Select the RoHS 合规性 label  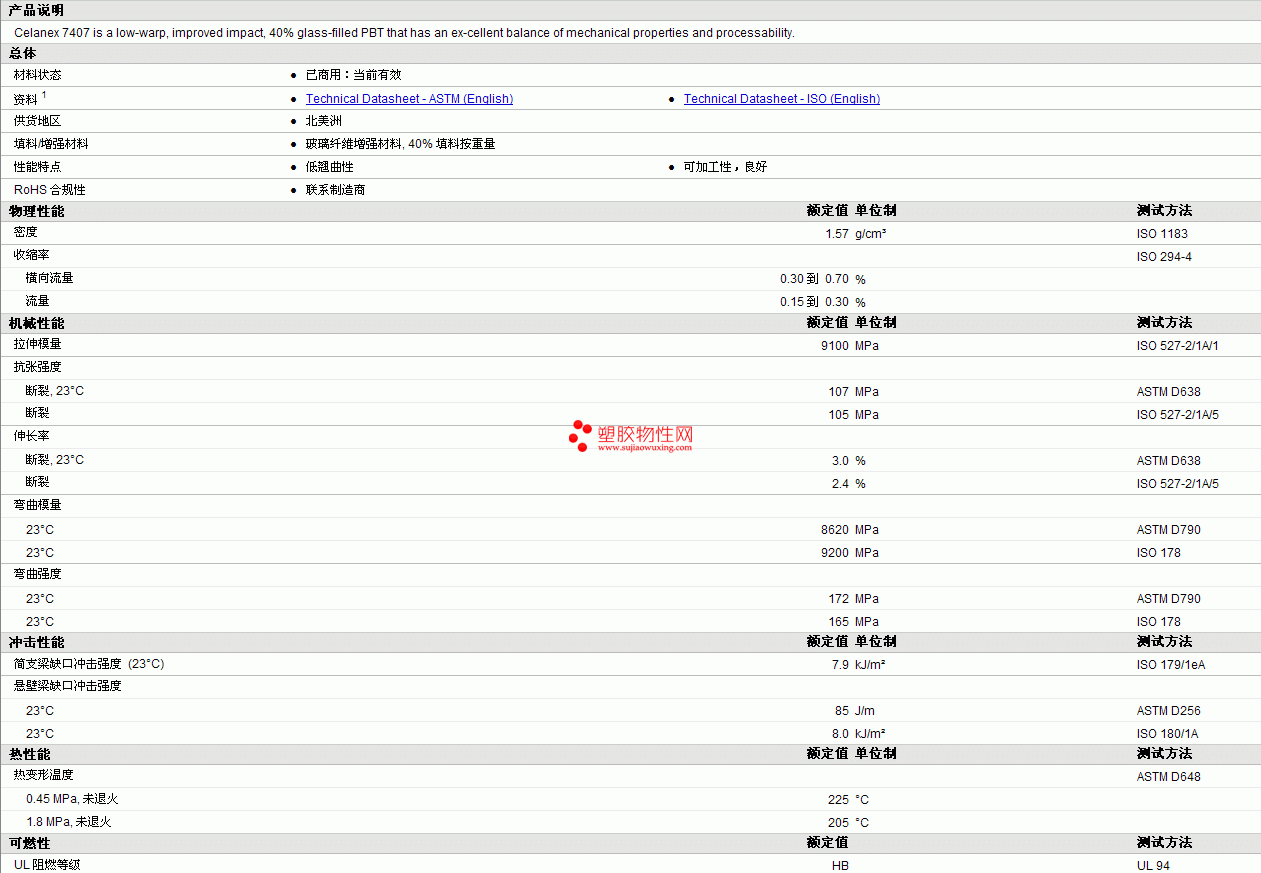click(x=50, y=190)
